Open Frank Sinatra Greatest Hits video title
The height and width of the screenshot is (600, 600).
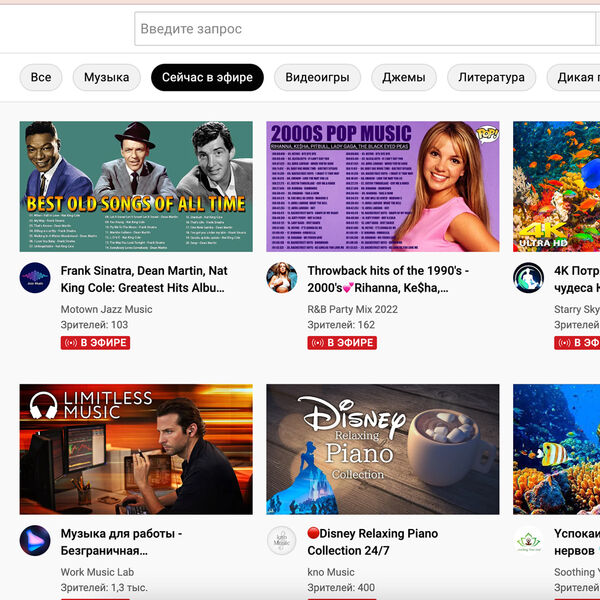pos(144,279)
